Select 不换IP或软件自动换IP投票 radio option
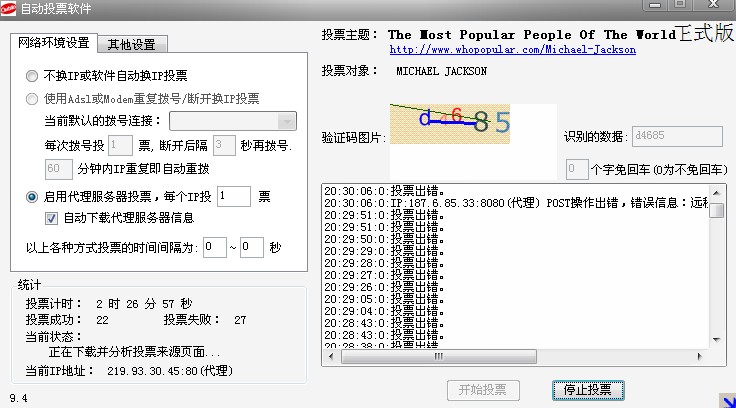 [32, 76]
